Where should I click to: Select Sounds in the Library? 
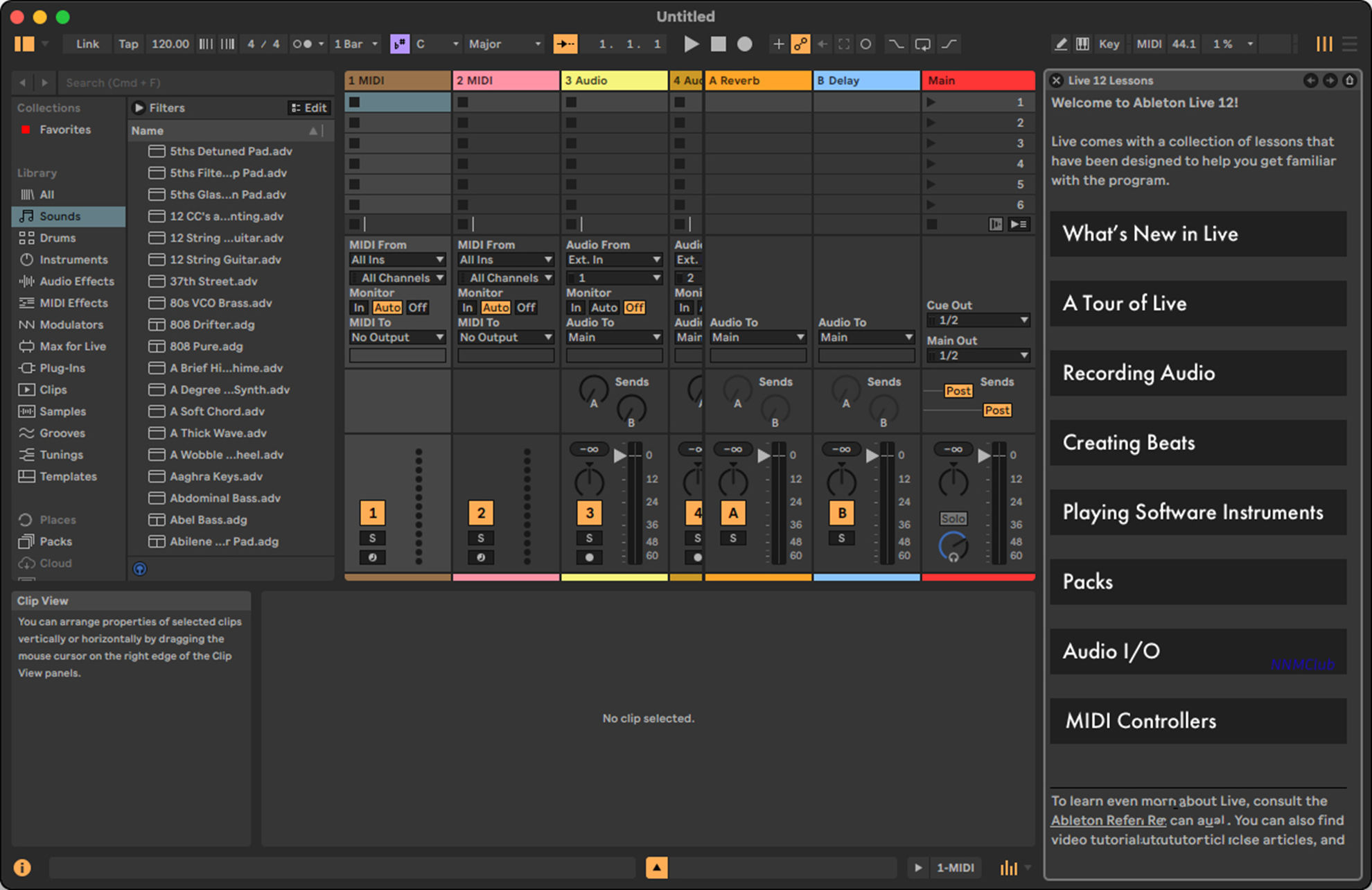pos(69,216)
